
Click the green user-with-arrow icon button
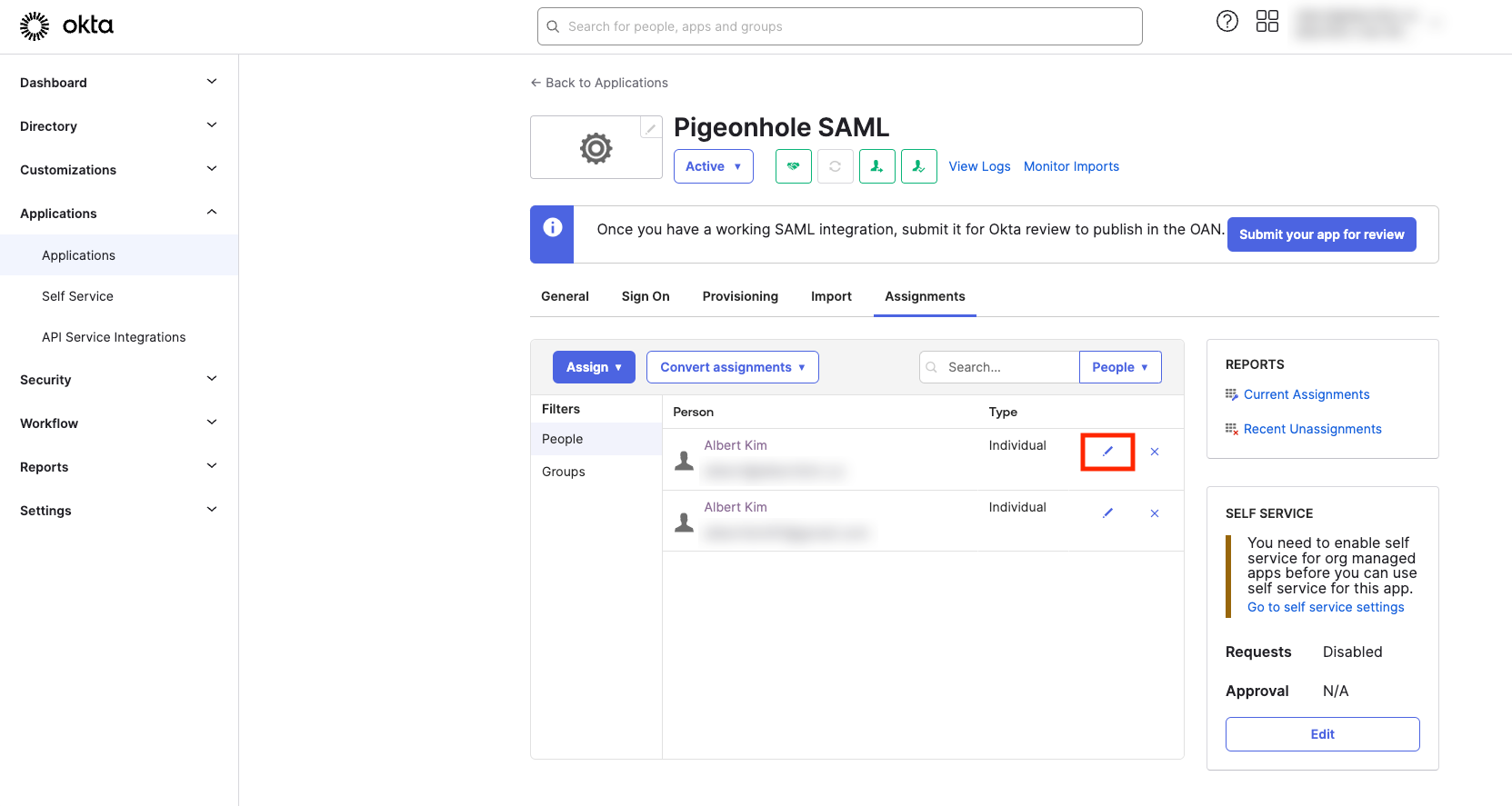[877, 166]
